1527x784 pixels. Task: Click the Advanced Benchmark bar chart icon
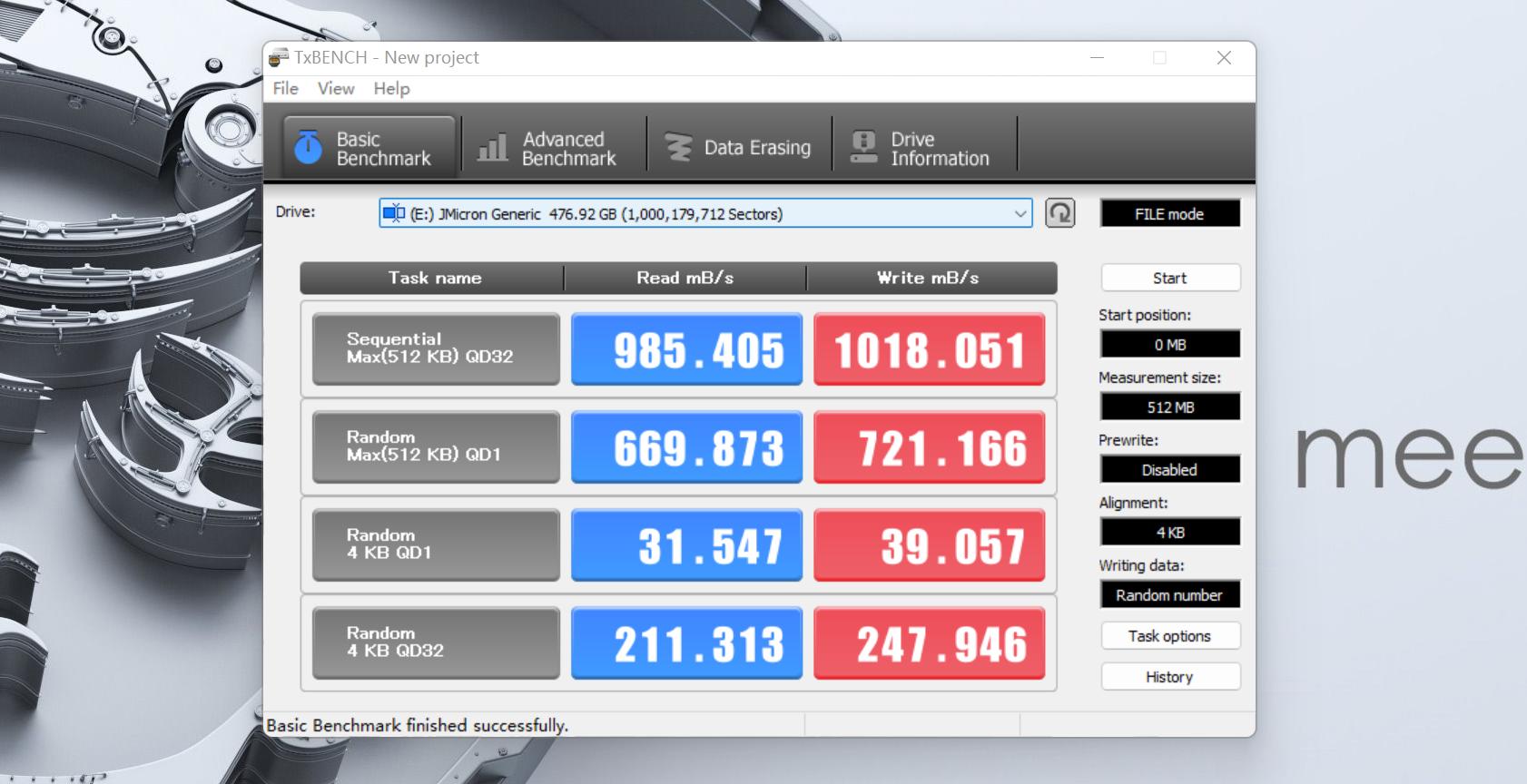click(x=492, y=147)
